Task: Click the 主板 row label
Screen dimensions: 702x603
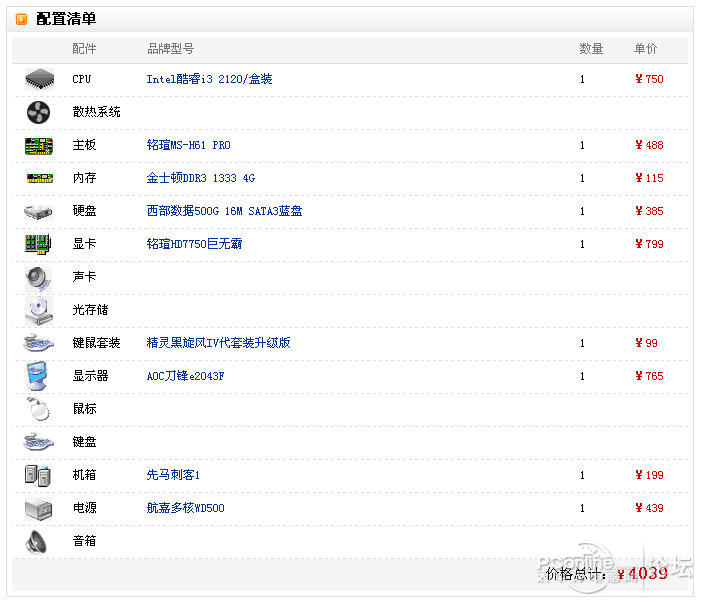Action: 84,145
